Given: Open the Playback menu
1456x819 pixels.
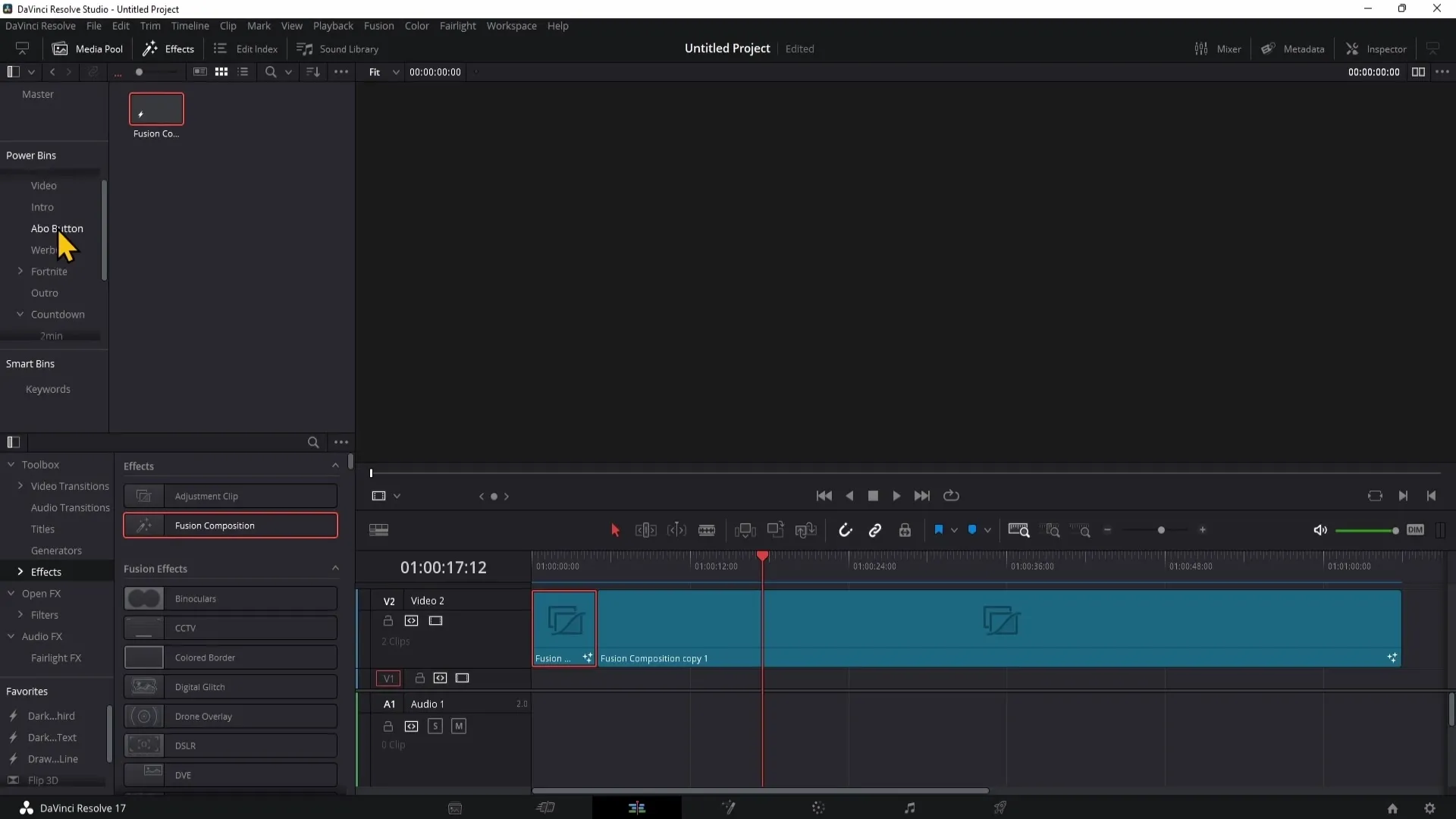Looking at the screenshot, I should 334,26.
